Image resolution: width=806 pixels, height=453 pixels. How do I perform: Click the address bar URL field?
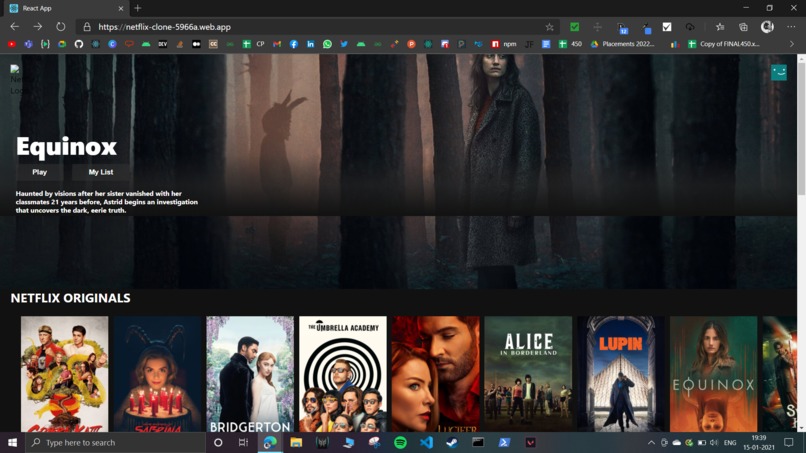pos(318,27)
